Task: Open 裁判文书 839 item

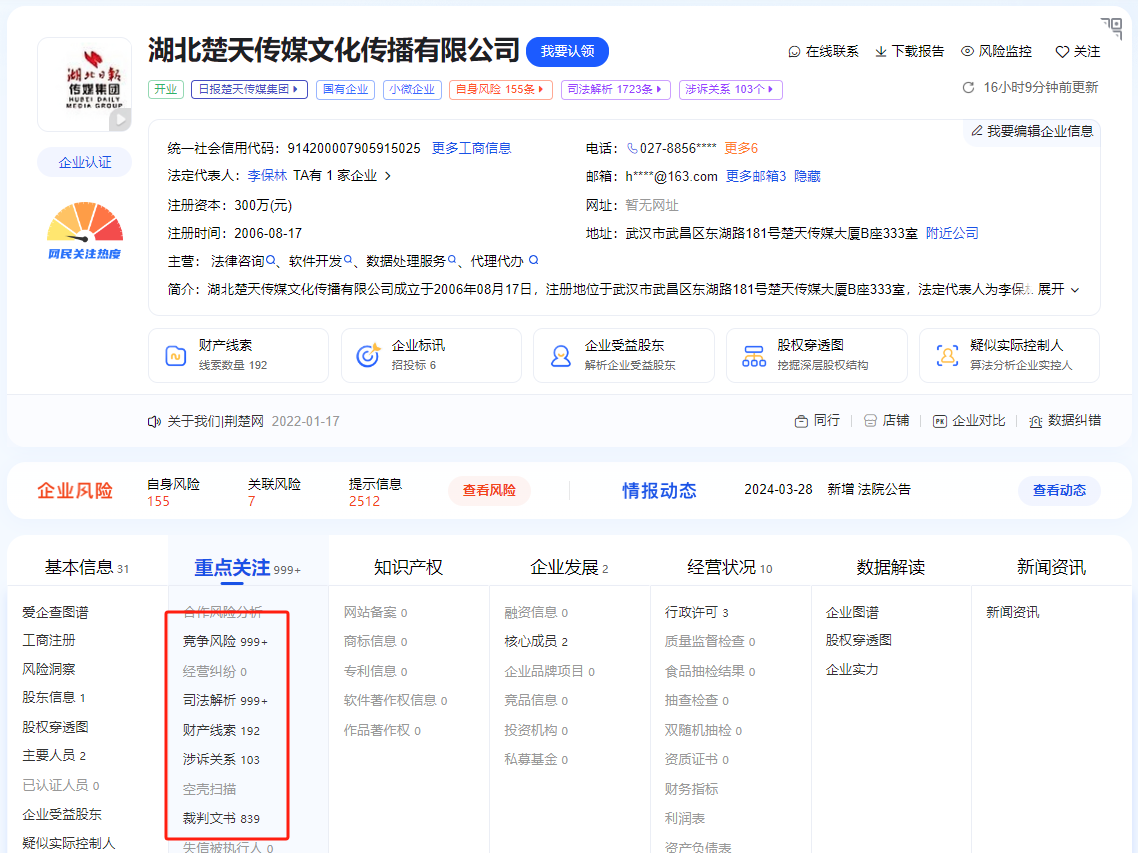Action: tap(221, 818)
